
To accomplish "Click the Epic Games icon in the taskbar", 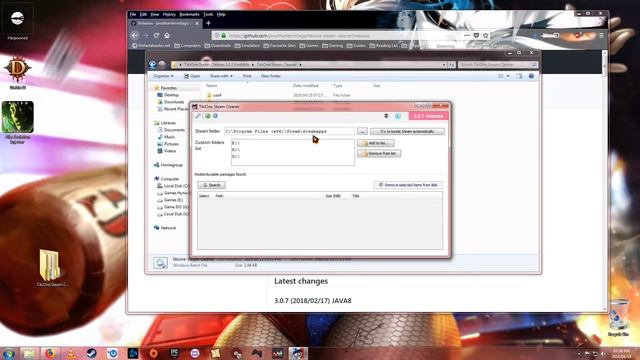I will click(x=174, y=353).
